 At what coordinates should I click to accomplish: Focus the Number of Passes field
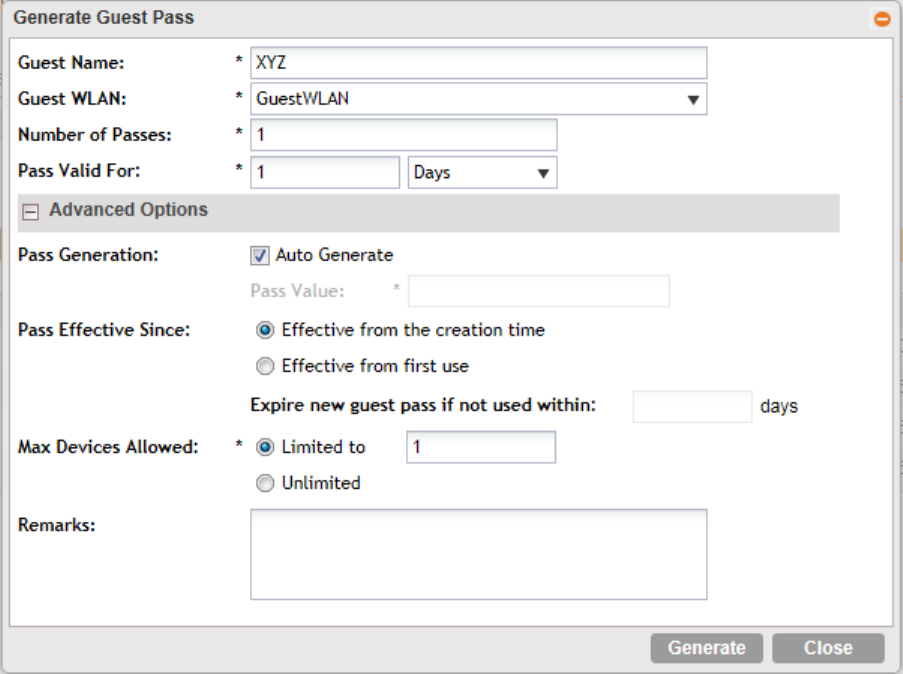[x=403, y=135]
